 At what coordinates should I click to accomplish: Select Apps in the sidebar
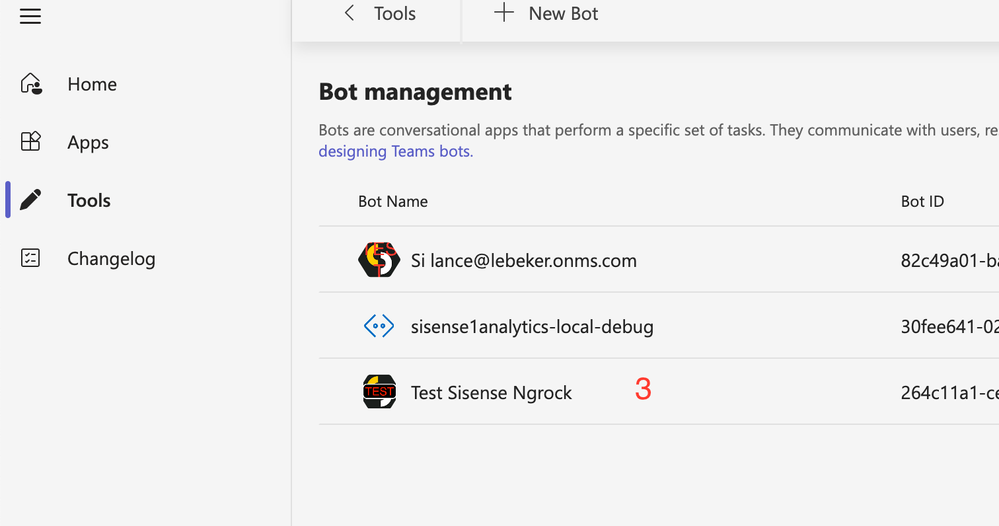[x=88, y=142]
